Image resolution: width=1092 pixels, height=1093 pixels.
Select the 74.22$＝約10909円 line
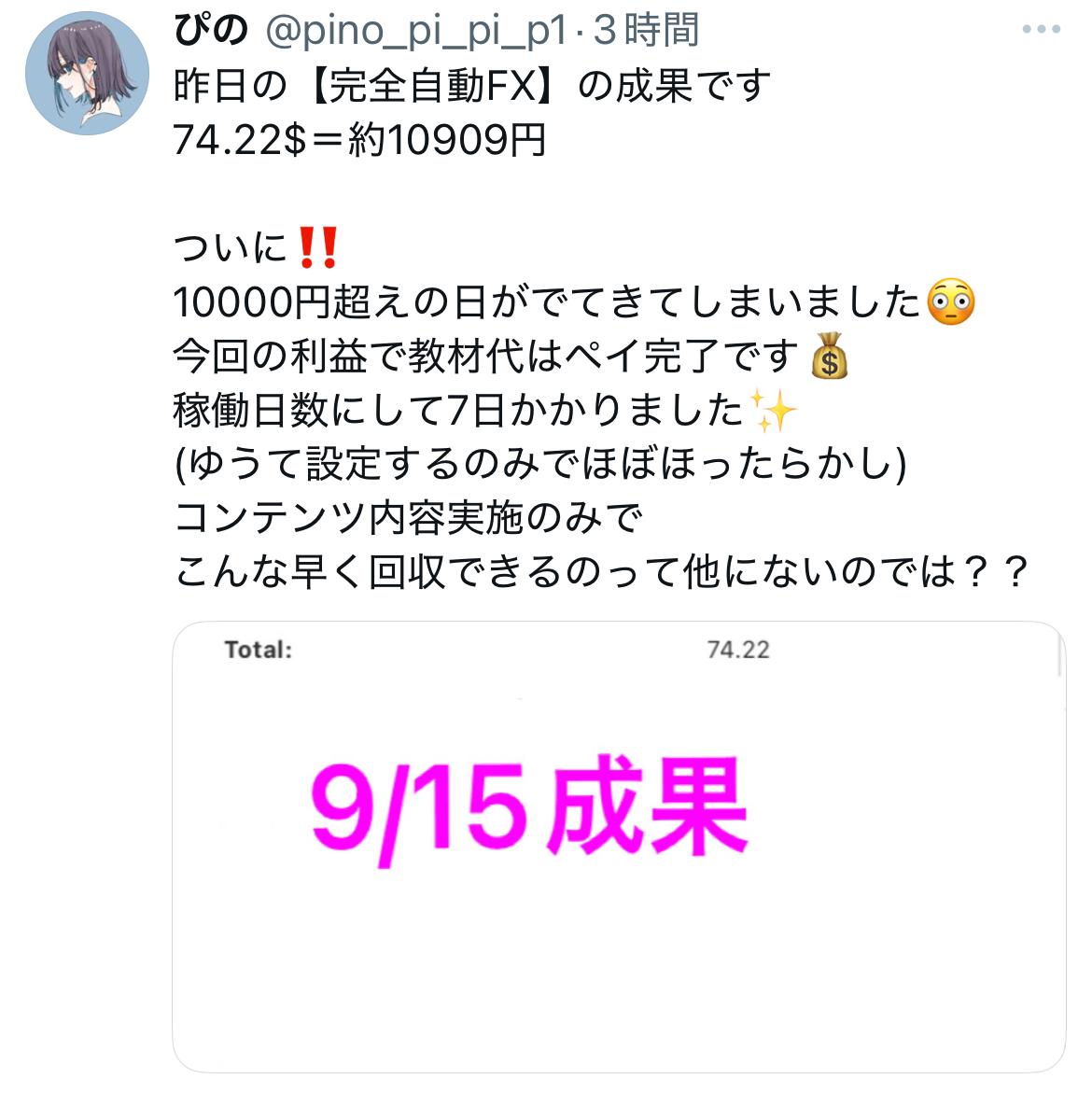(359, 140)
